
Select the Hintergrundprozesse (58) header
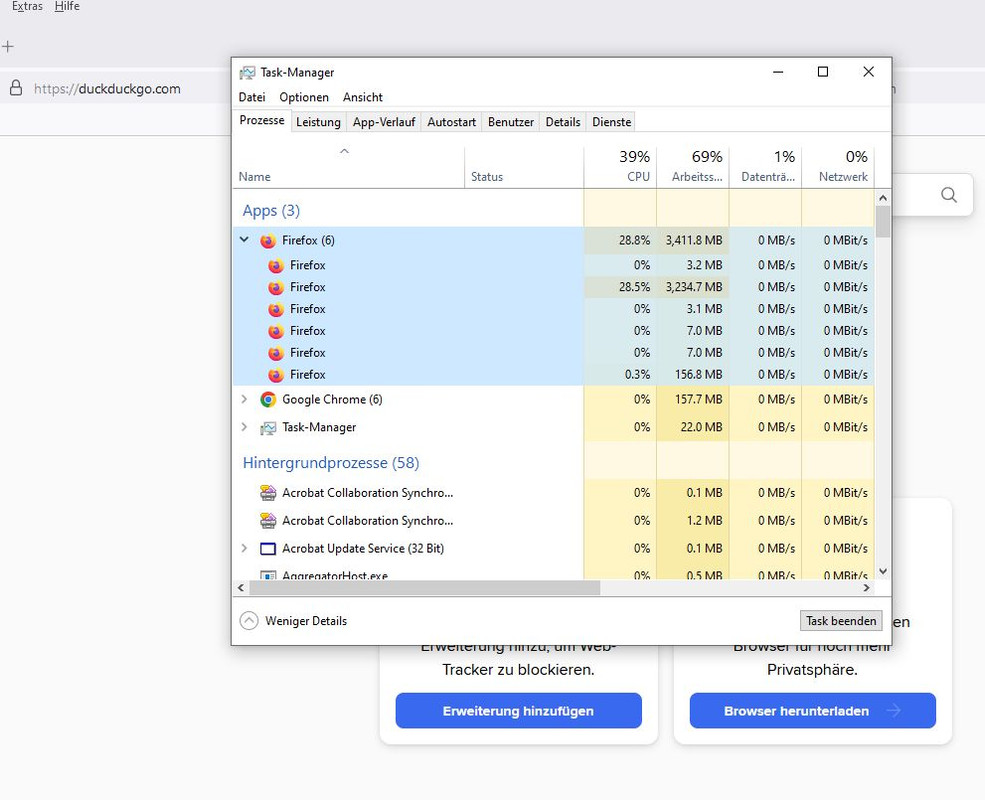[x=331, y=463]
